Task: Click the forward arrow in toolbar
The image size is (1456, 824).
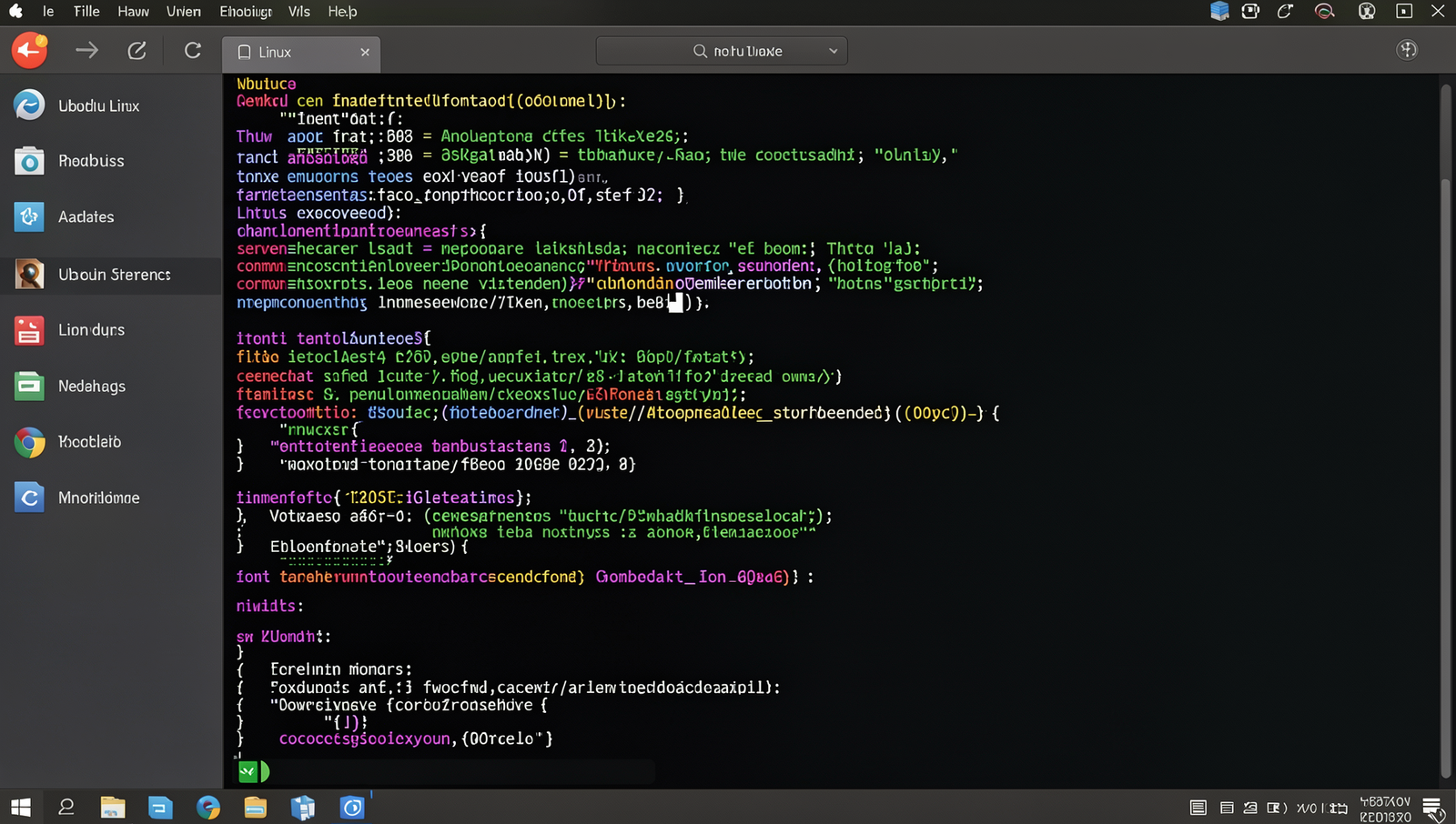Action: point(86,50)
